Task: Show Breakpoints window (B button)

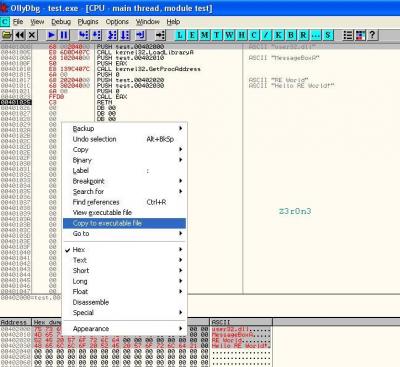Action: pyautogui.click(x=291, y=35)
